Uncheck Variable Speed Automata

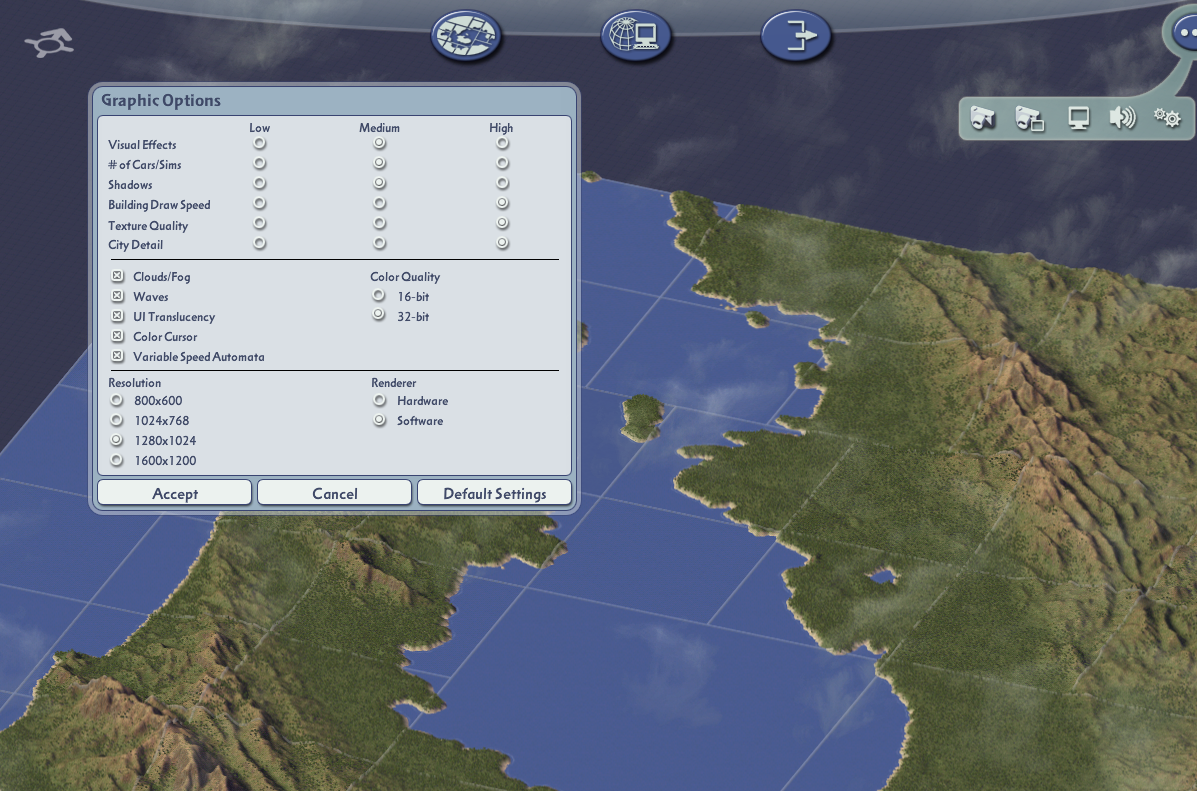tap(118, 356)
